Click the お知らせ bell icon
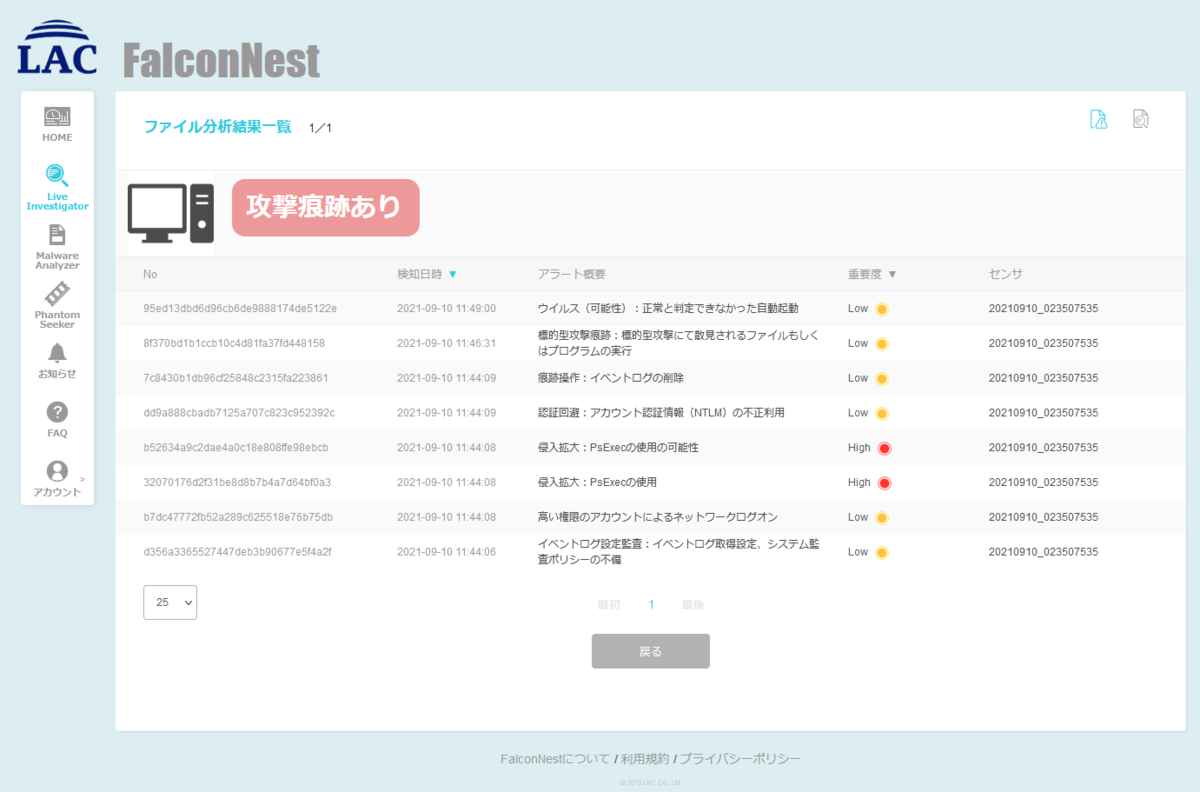Screen dimensions: 1200x792 tap(57, 353)
